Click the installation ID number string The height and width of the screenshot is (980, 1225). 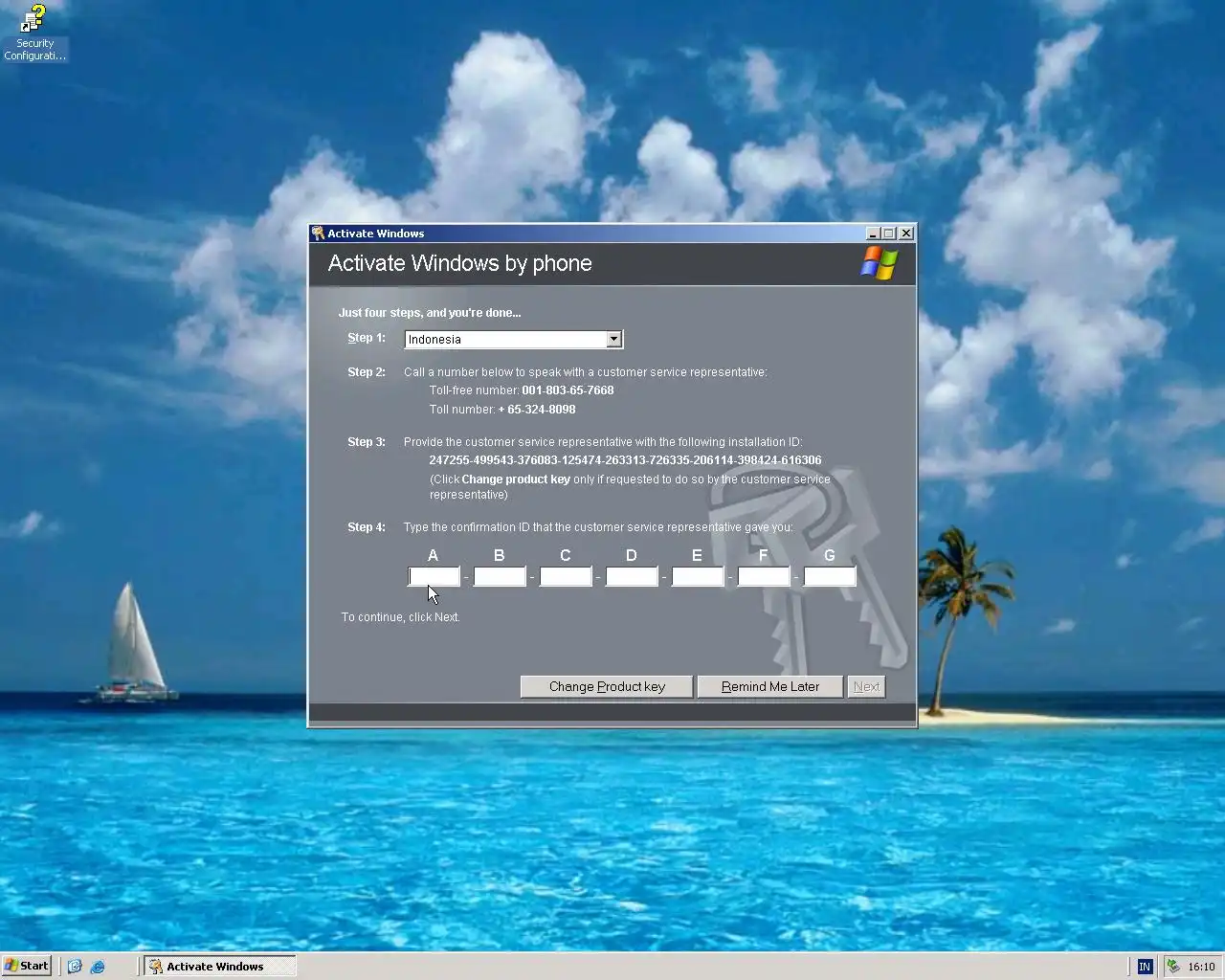[x=625, y=460]
